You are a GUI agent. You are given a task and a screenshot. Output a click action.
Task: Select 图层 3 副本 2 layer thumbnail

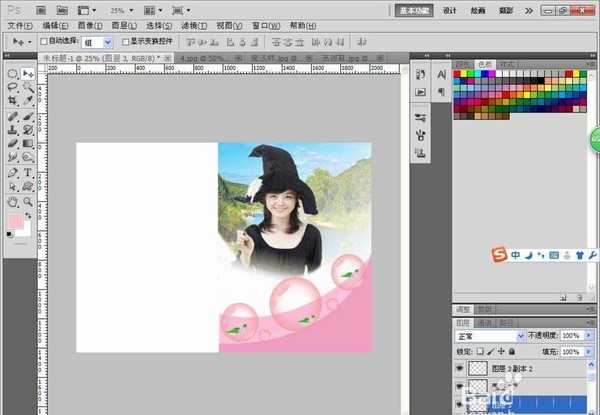coord(478,368)
